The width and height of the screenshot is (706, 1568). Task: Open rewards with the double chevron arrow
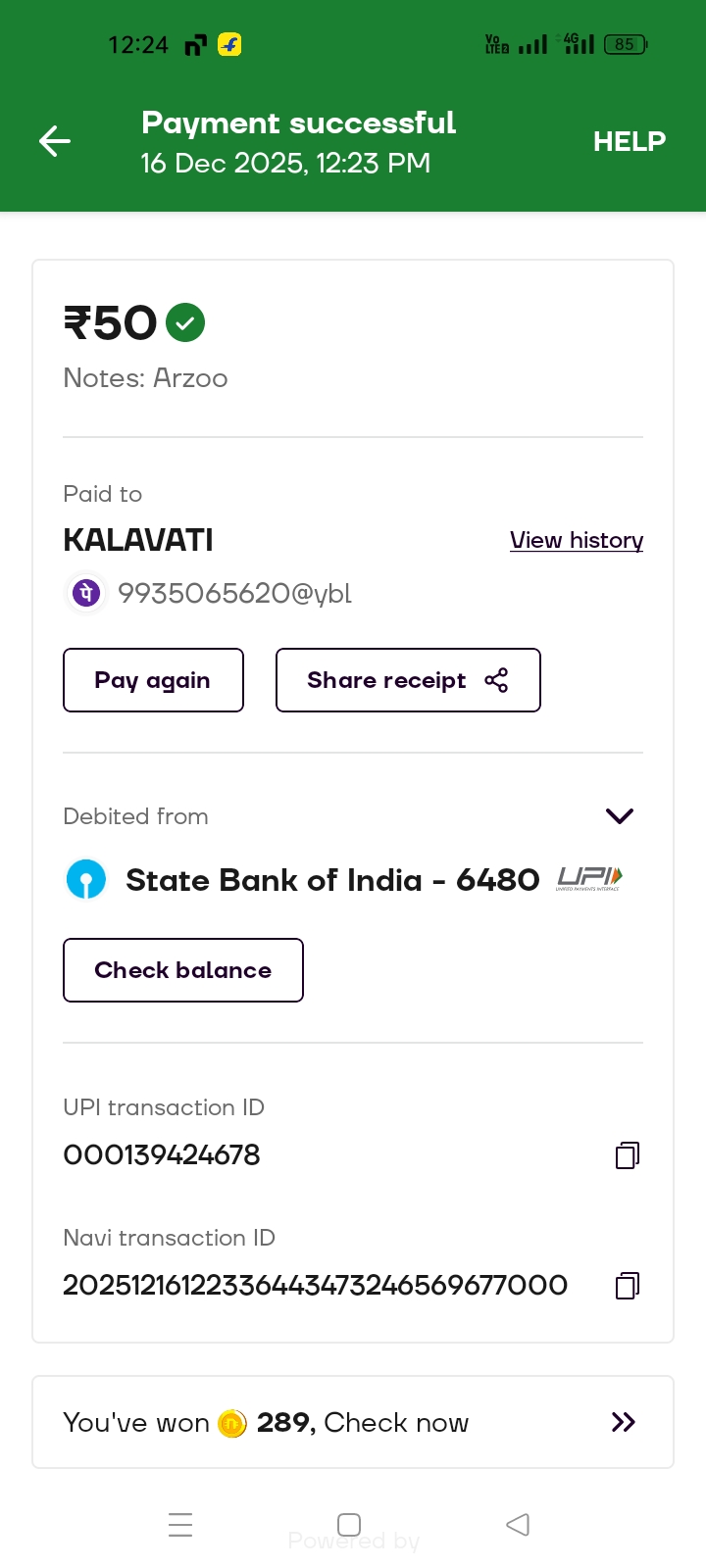[x=624, y=1422]
